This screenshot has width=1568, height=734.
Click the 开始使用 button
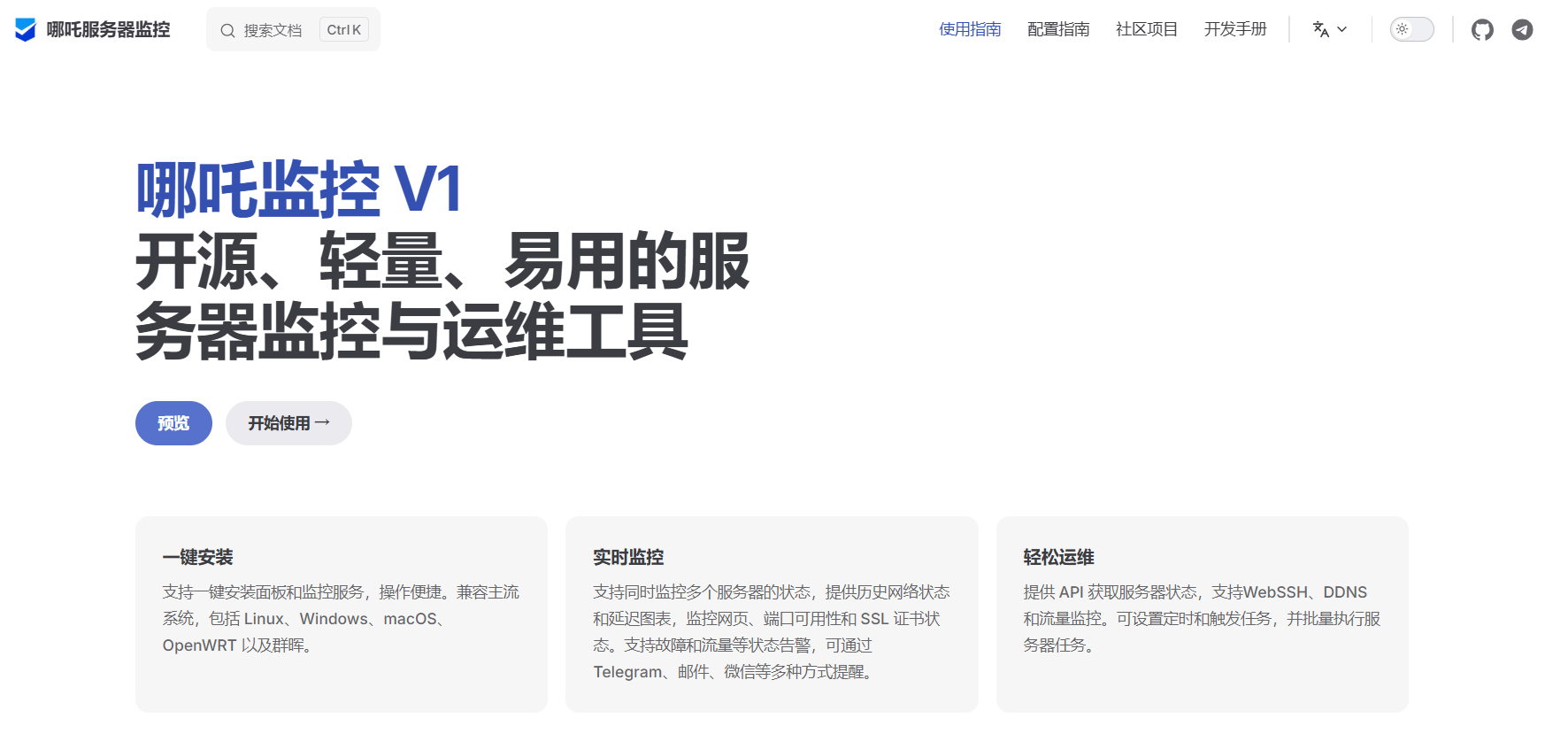tap(288, 423)
